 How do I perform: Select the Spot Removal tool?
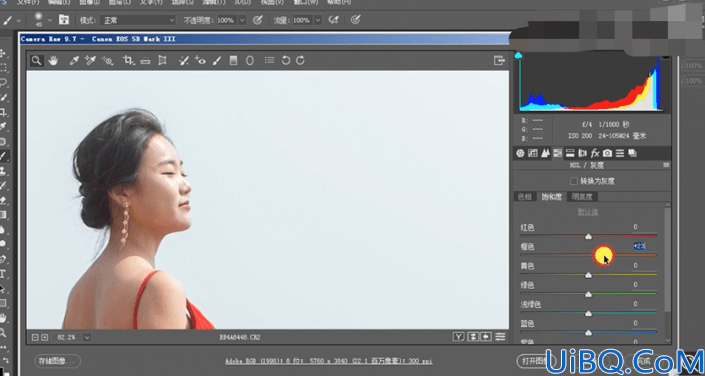coord(183,61)
